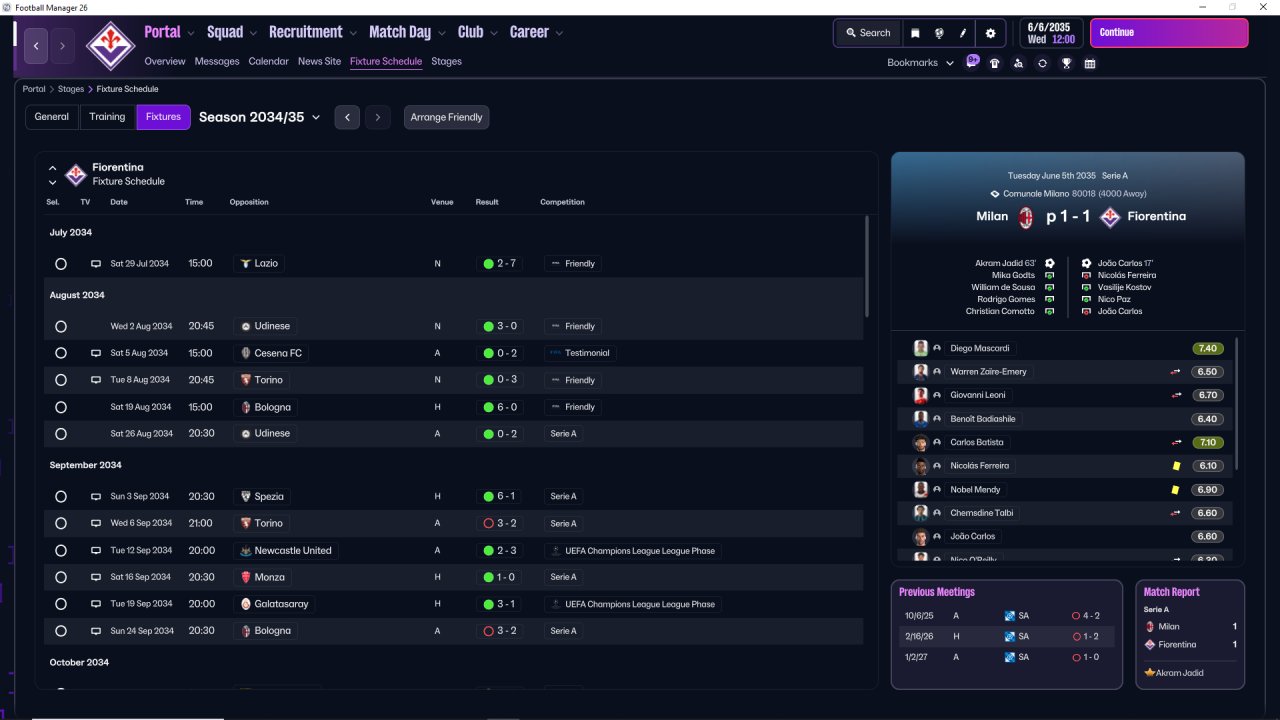Click Arrange Friendly button

pos(446,117)
